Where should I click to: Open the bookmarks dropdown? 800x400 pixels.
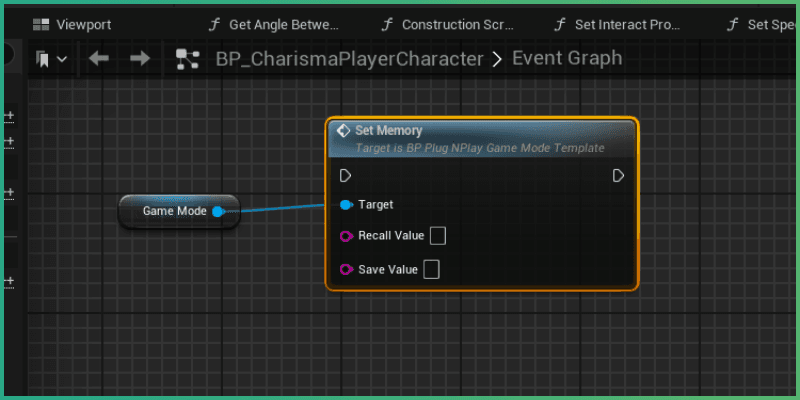tap(52, 59)
